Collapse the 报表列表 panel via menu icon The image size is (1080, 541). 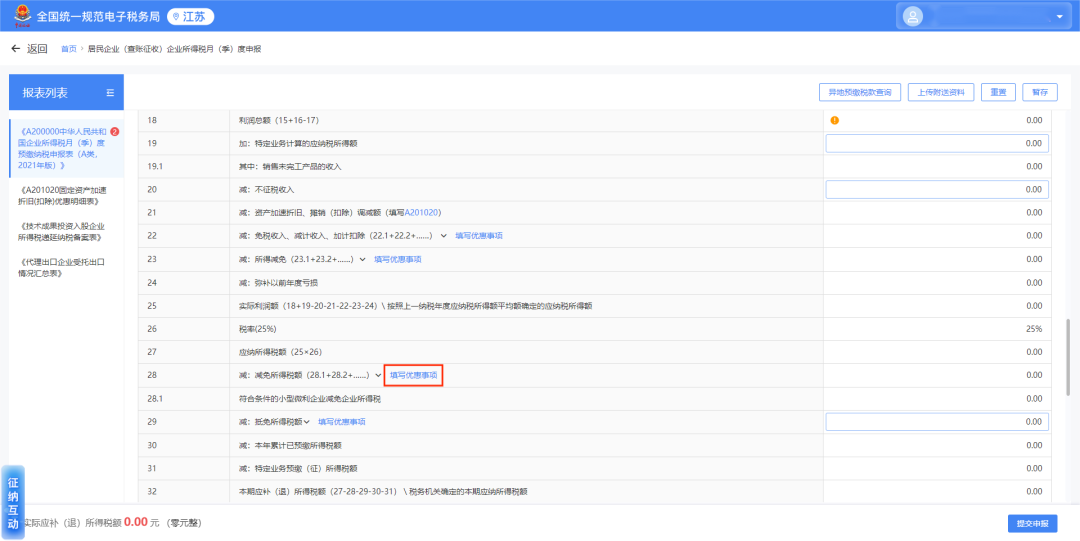110,93
